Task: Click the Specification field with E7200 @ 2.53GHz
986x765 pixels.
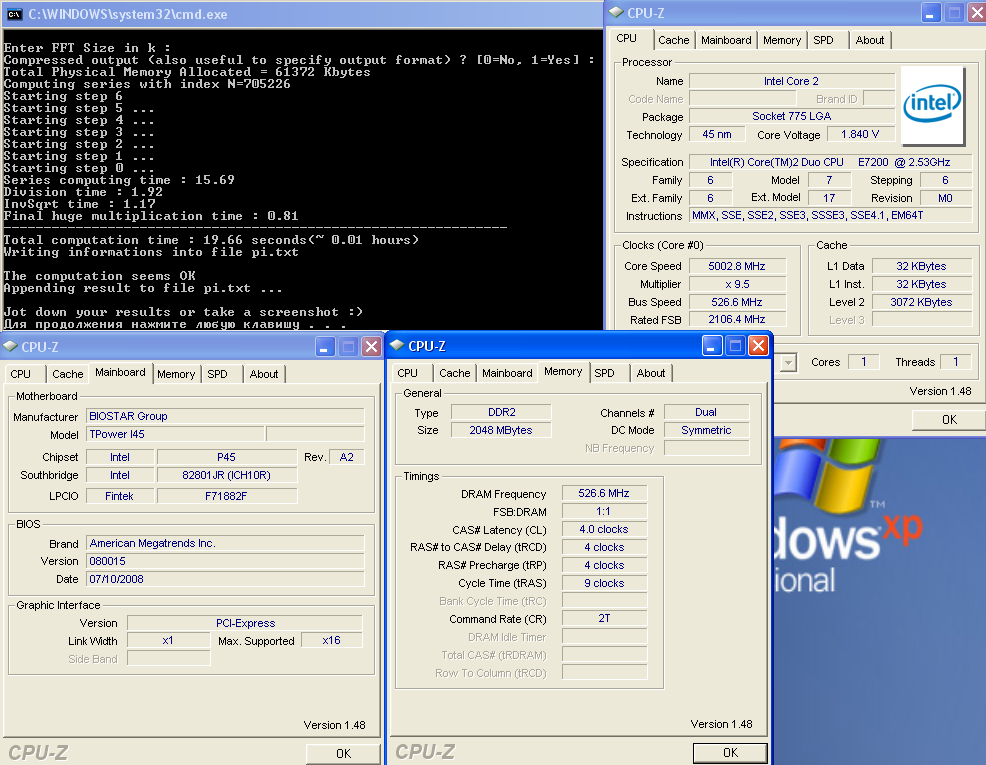Action: coord(830,162)
